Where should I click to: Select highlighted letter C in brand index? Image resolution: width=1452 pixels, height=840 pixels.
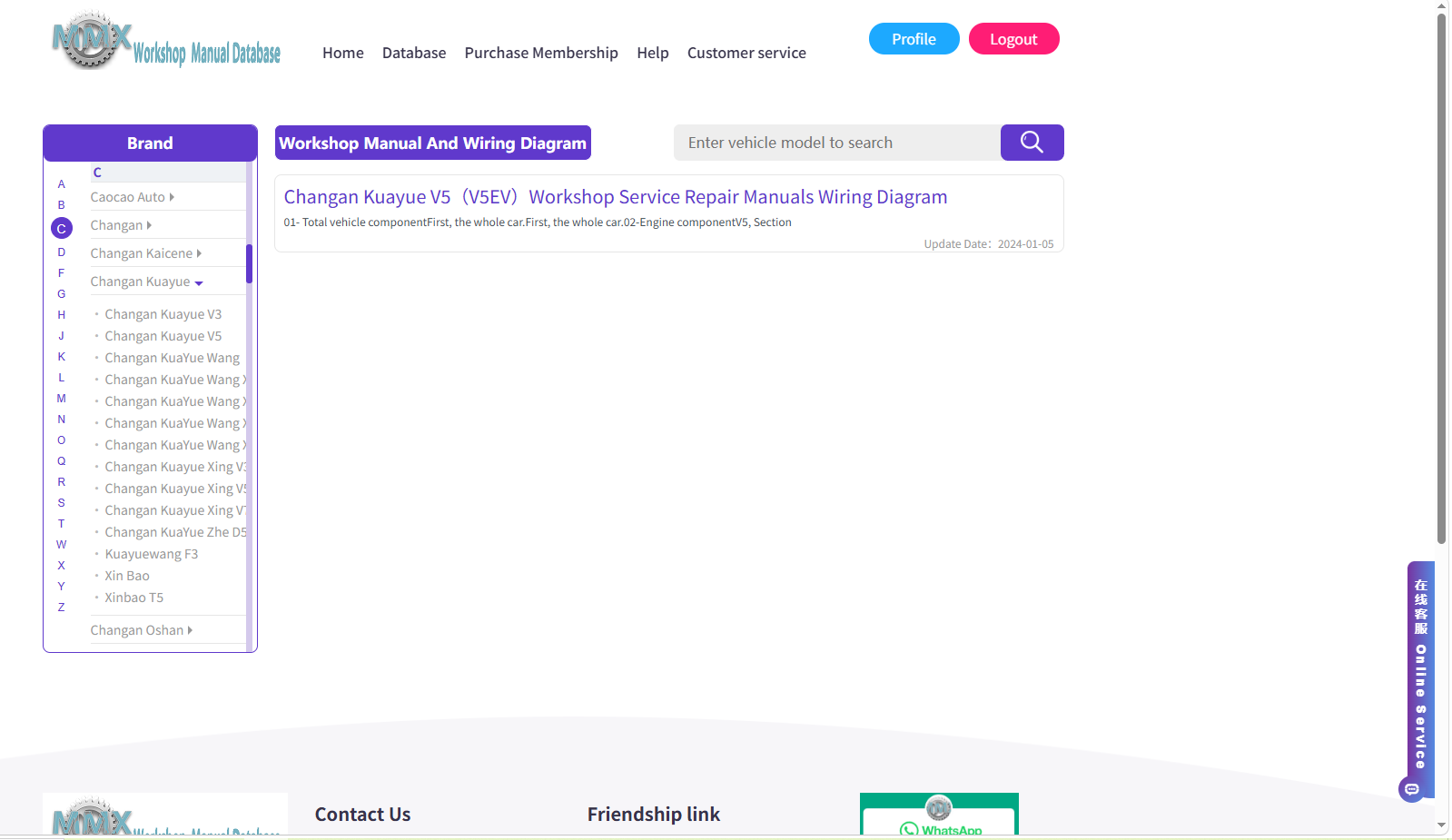(62, 228)
